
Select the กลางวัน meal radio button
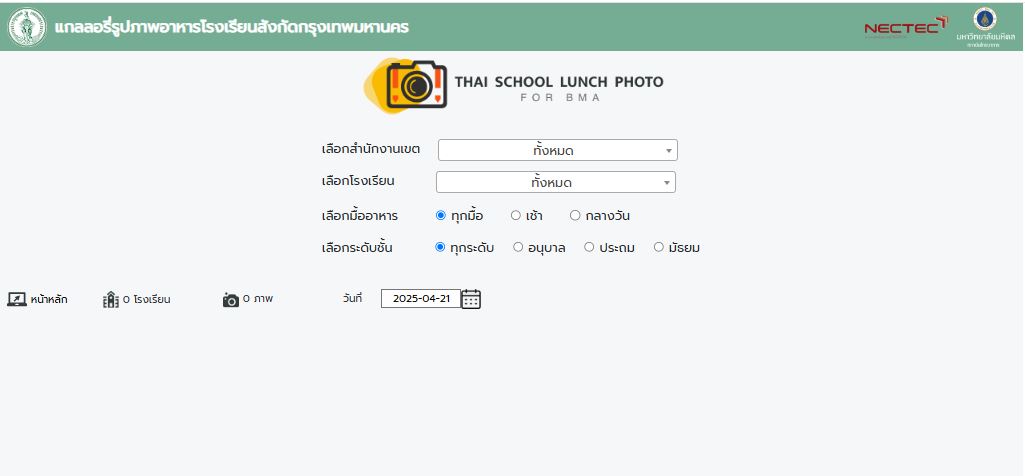click(x=575, y=215)
